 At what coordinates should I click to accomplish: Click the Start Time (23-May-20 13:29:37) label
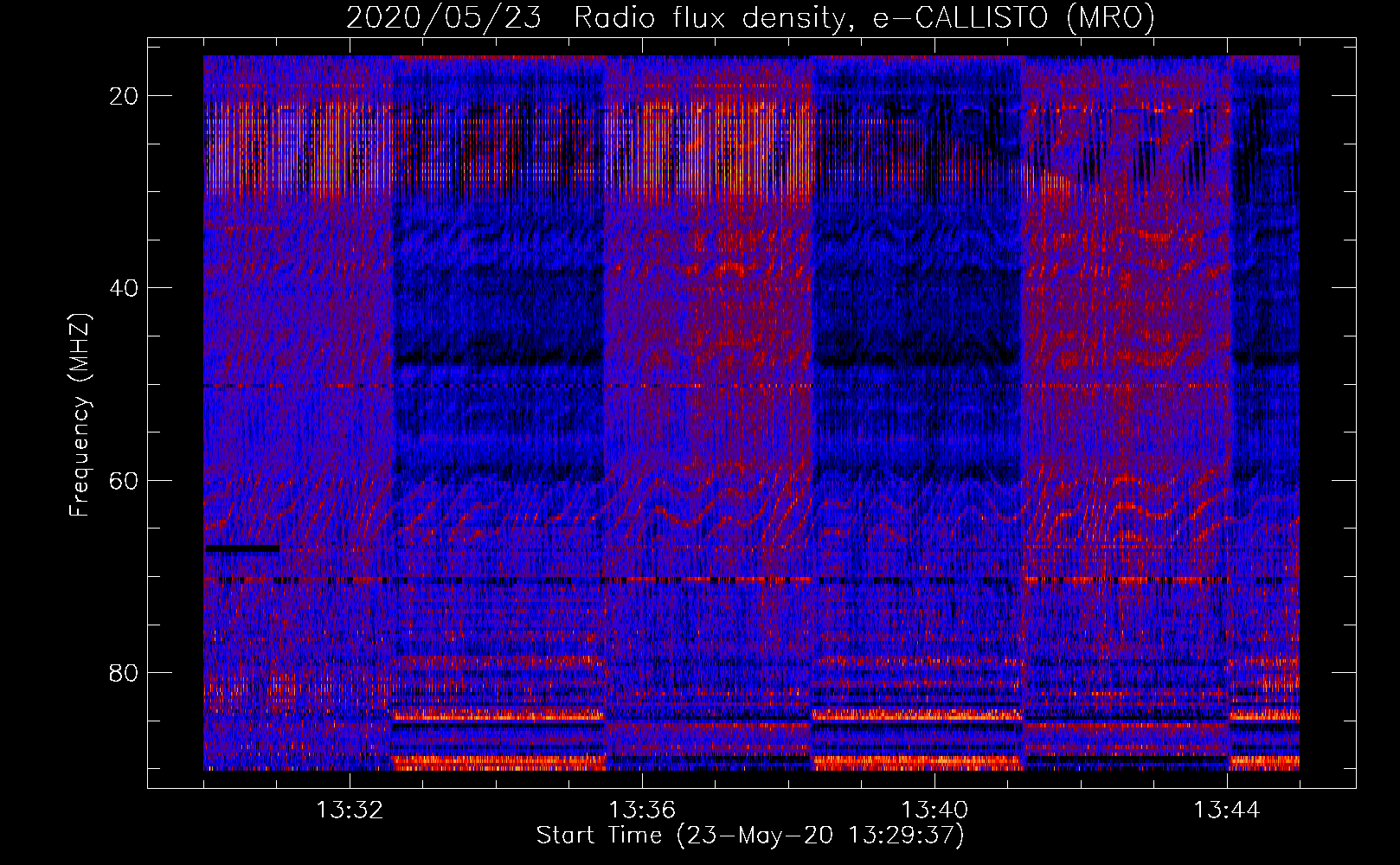pos(750,836)
